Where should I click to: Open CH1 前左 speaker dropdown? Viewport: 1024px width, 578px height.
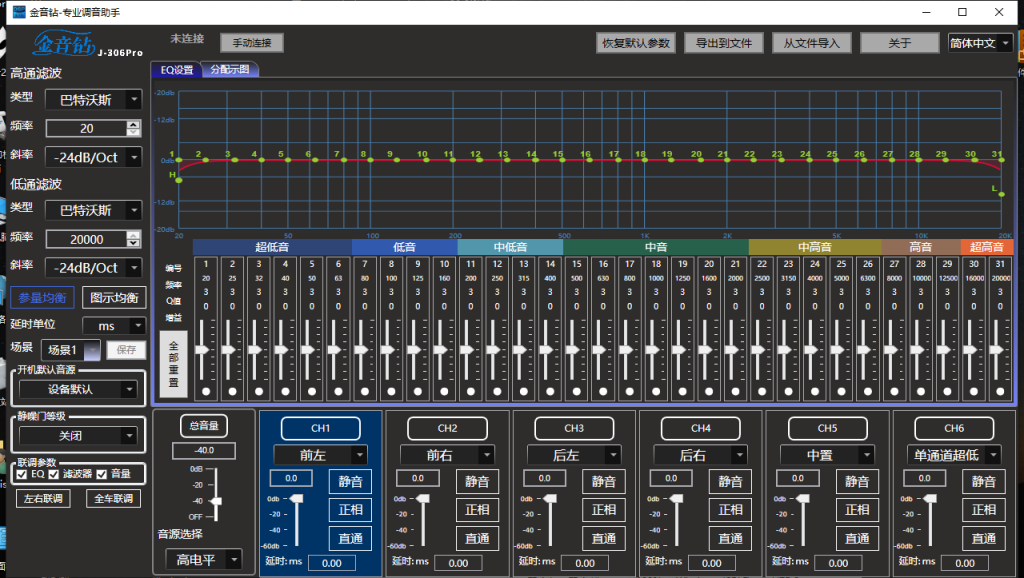click(x=321, y=455)
